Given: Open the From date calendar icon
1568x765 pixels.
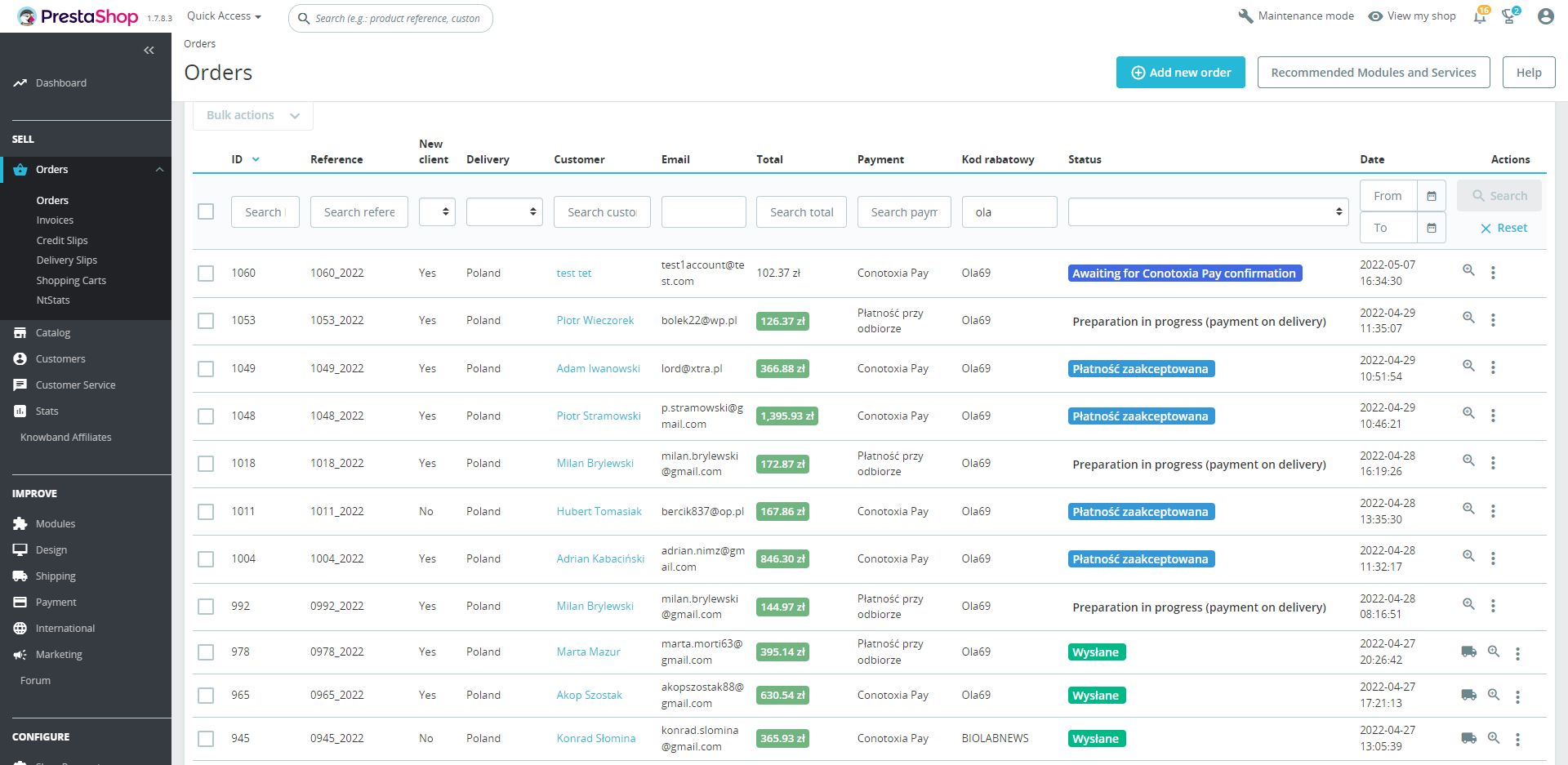Looking at the screenshot, I should [x=1432, y=196].
